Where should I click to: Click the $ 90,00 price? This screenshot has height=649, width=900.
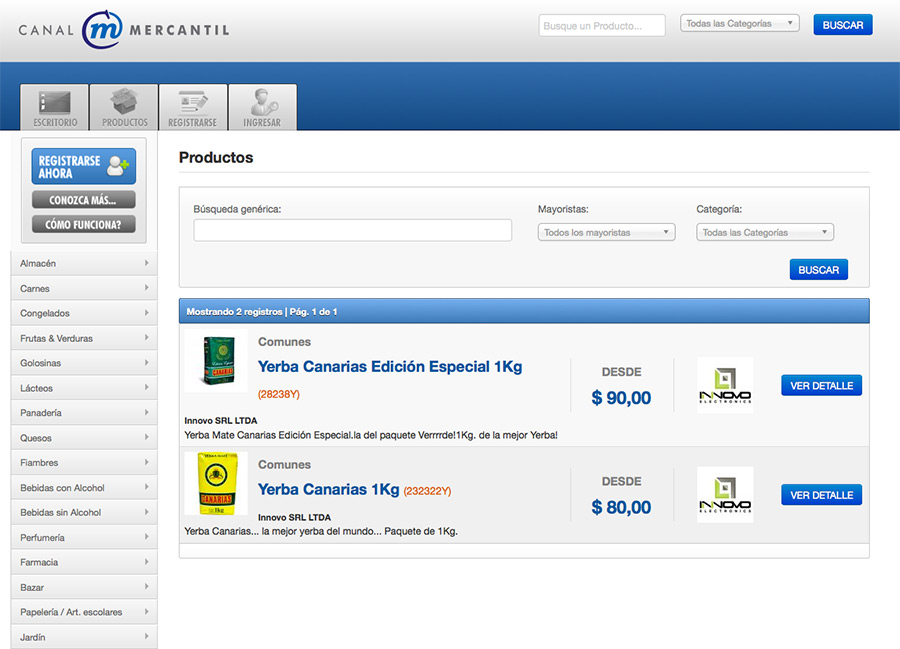pos(621,398)
